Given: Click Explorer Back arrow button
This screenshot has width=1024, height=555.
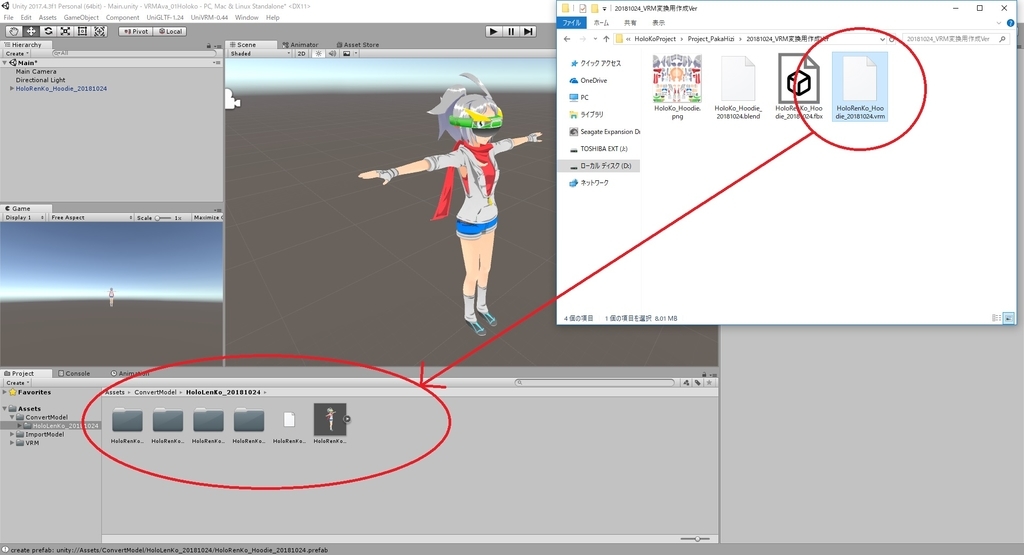Looking at the screenshot, I should pyautogui.click(x=567, y=39).
